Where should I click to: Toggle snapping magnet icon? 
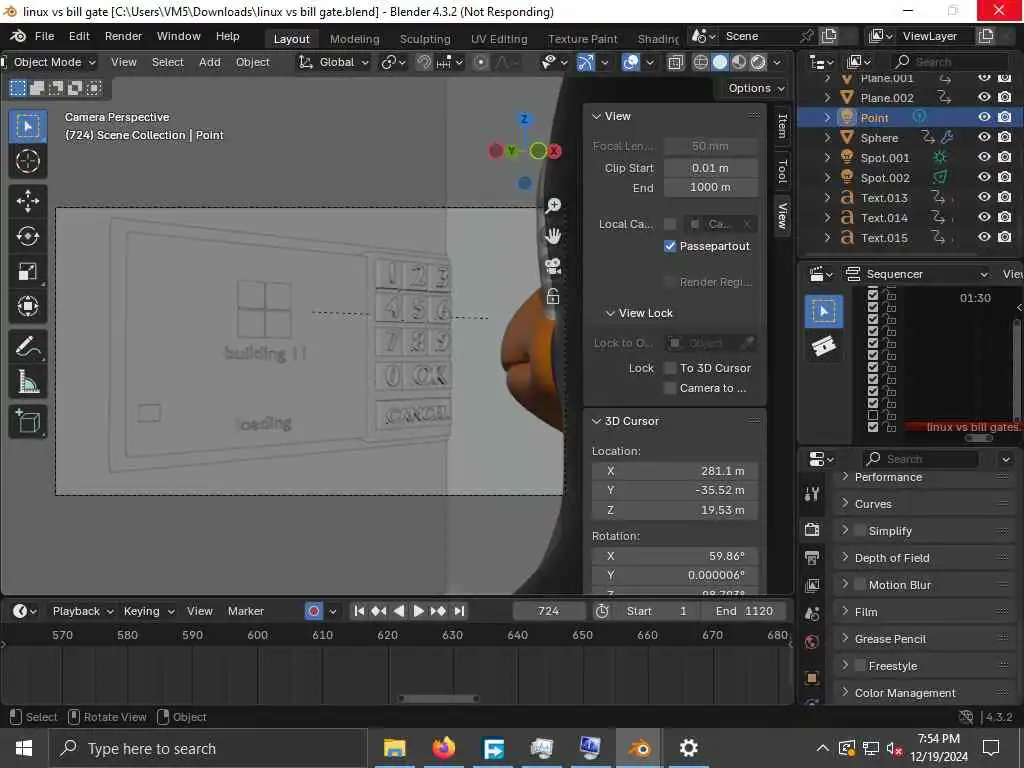click(423, 62)
